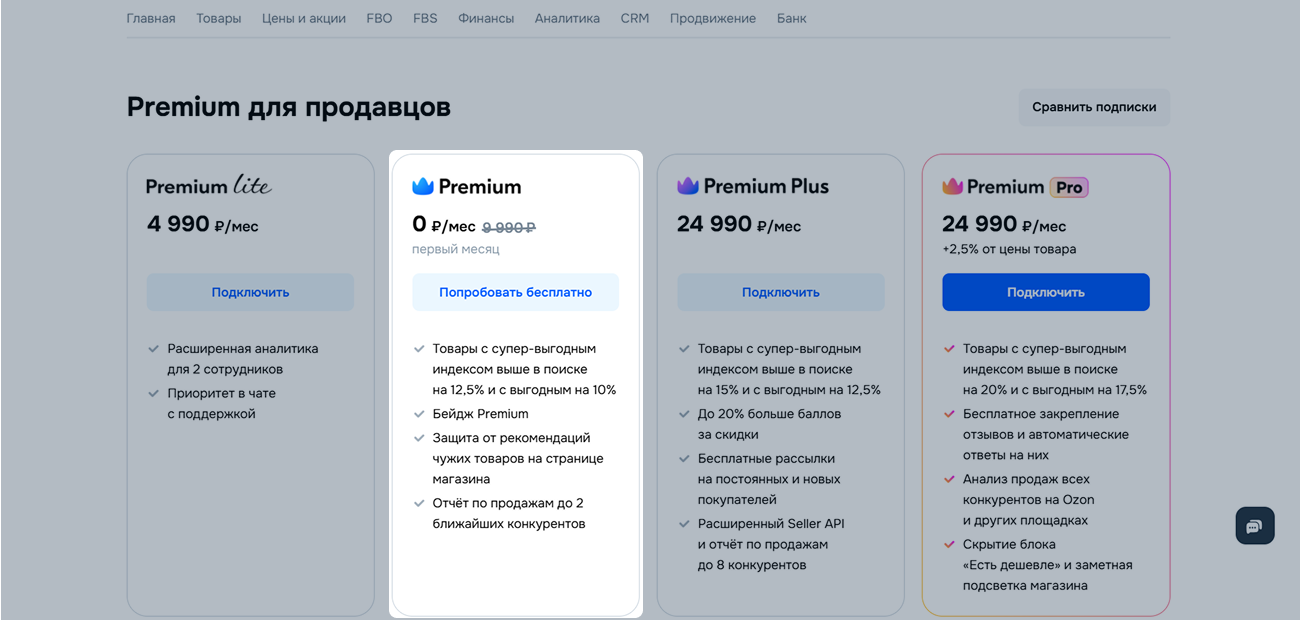Screen dimensions: 1300x620
Task: Click the Premium lite plan title
Action: point(208,186)
